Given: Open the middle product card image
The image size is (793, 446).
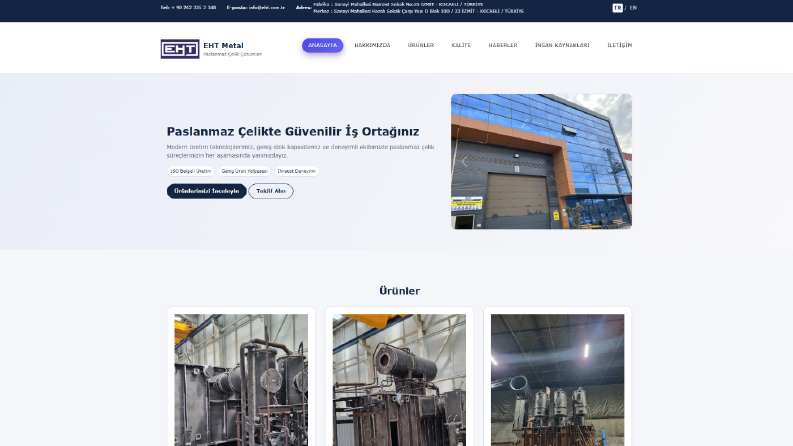Looking at the screenshot, I should [x=399, y=380].
